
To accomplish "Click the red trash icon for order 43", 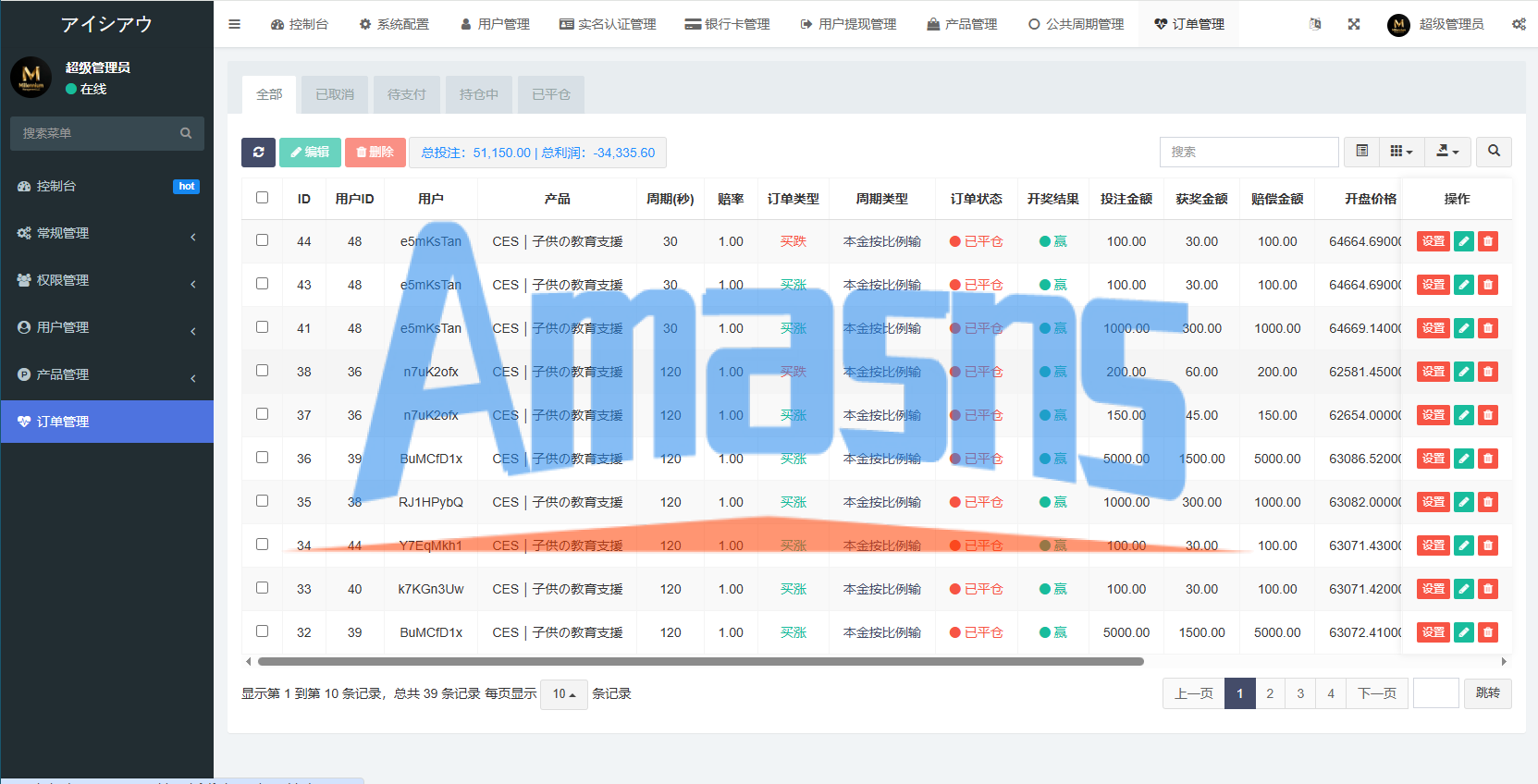I will coord(1487,285).
